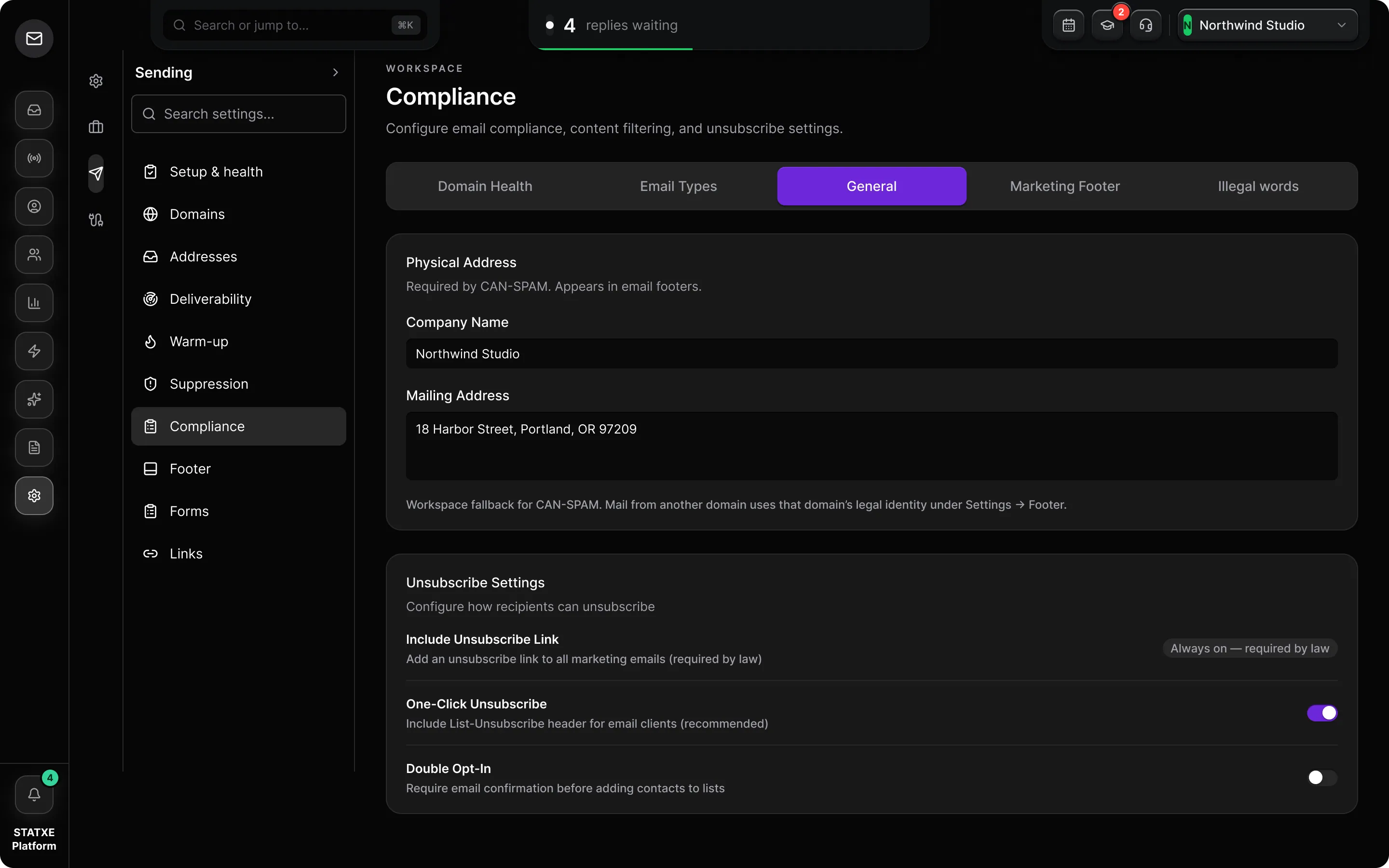Open the Links settings page
This screenshot has height=868, width=1389.
tap(238, 554)
